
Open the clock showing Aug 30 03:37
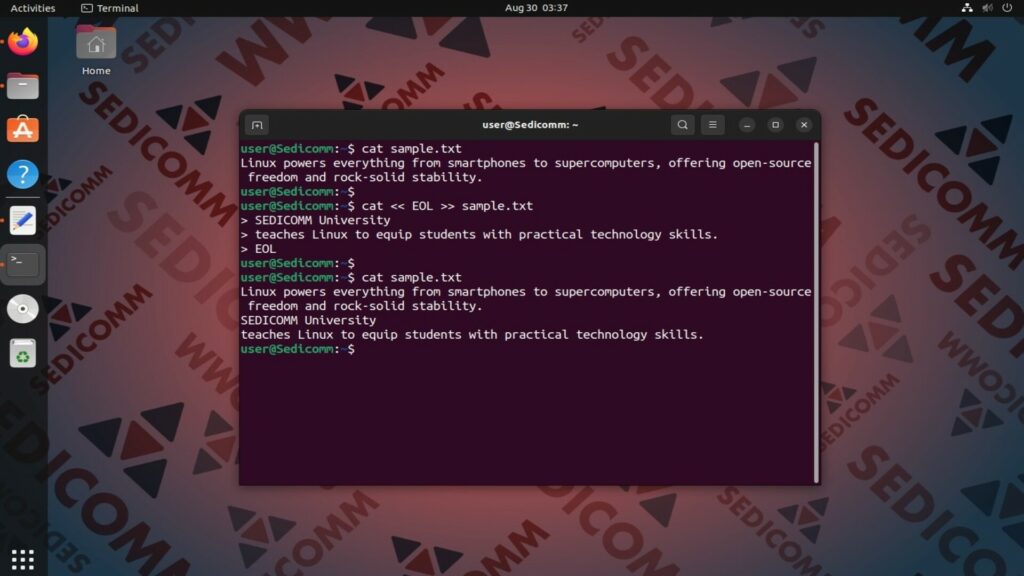(x=536, y=8)
